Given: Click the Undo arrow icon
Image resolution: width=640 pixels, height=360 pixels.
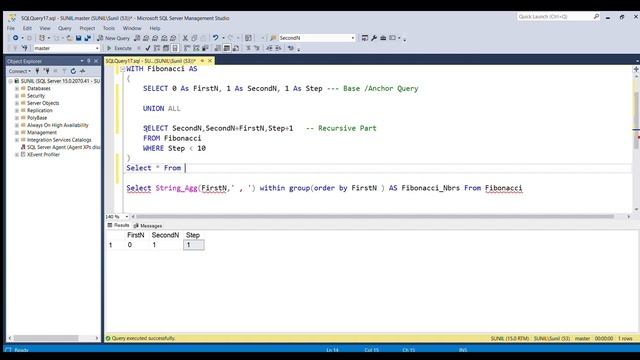Looking at the screenshot, I should pyautogui.click(x=215, y=38).
